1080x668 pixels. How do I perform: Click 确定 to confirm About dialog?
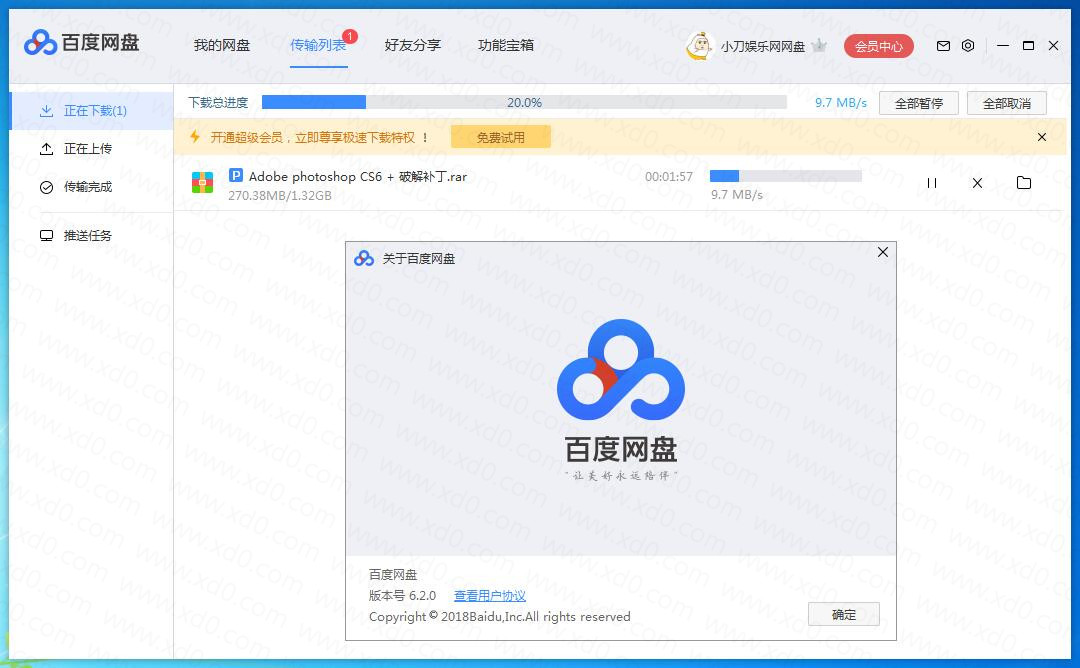(x=844, y=614)
